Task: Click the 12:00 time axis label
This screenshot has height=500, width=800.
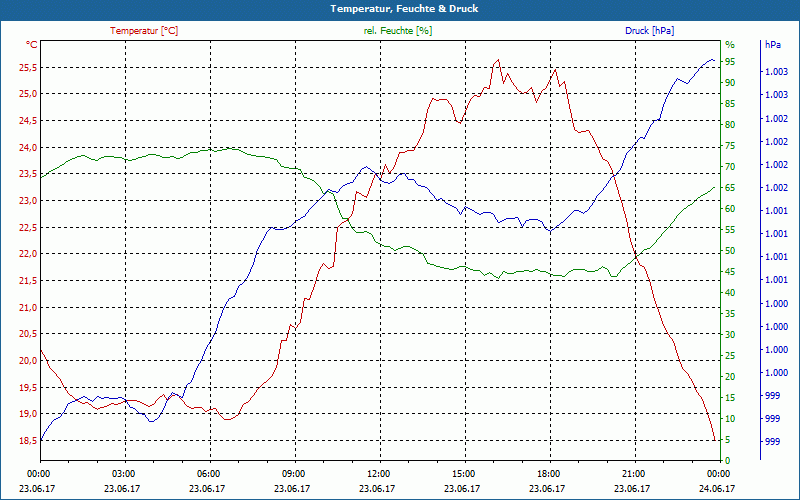Action: (x=377, y=473)
